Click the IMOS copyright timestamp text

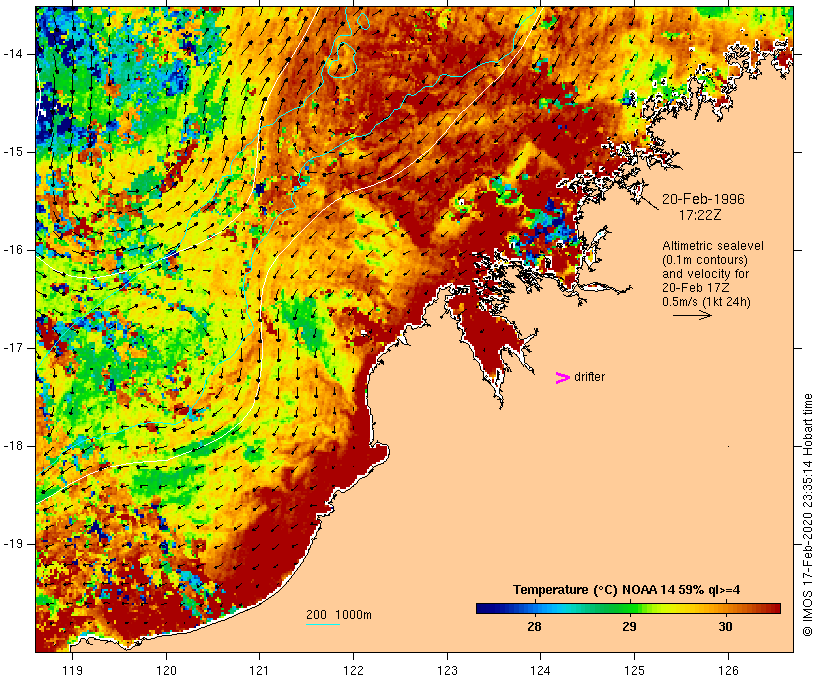click(807, 515)
